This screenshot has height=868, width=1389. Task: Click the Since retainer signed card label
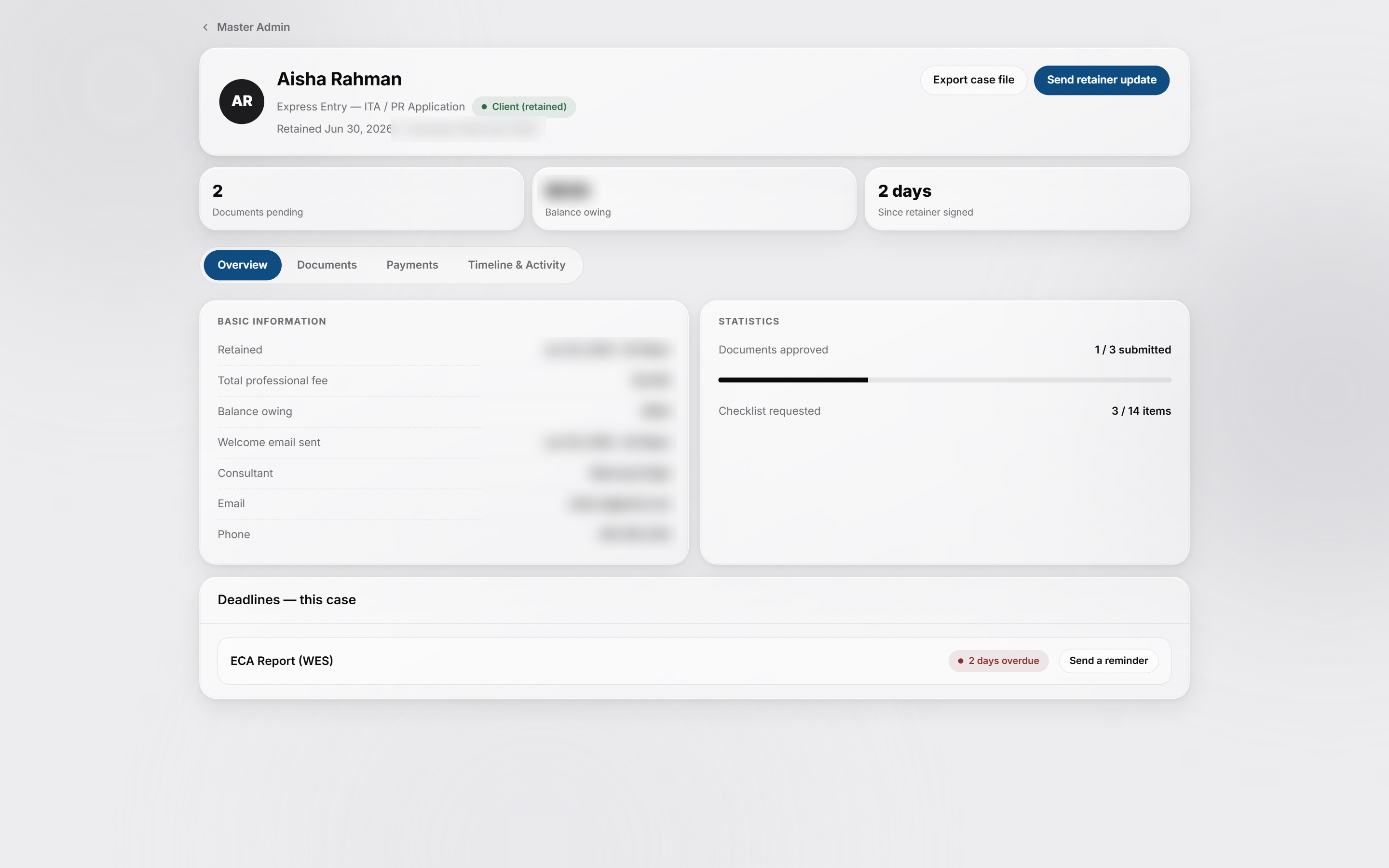pyautogui.click(x=925, y=212)
